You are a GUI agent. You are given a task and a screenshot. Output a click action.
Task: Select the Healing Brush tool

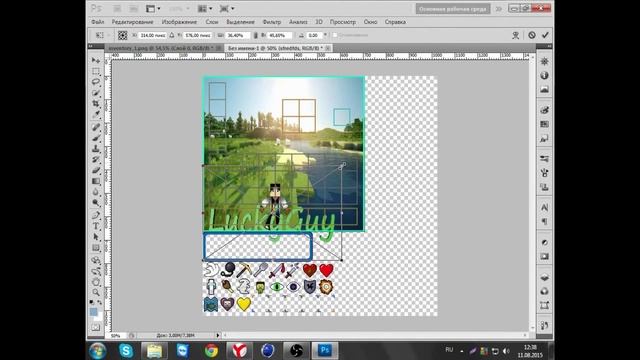tap(96, 127)
